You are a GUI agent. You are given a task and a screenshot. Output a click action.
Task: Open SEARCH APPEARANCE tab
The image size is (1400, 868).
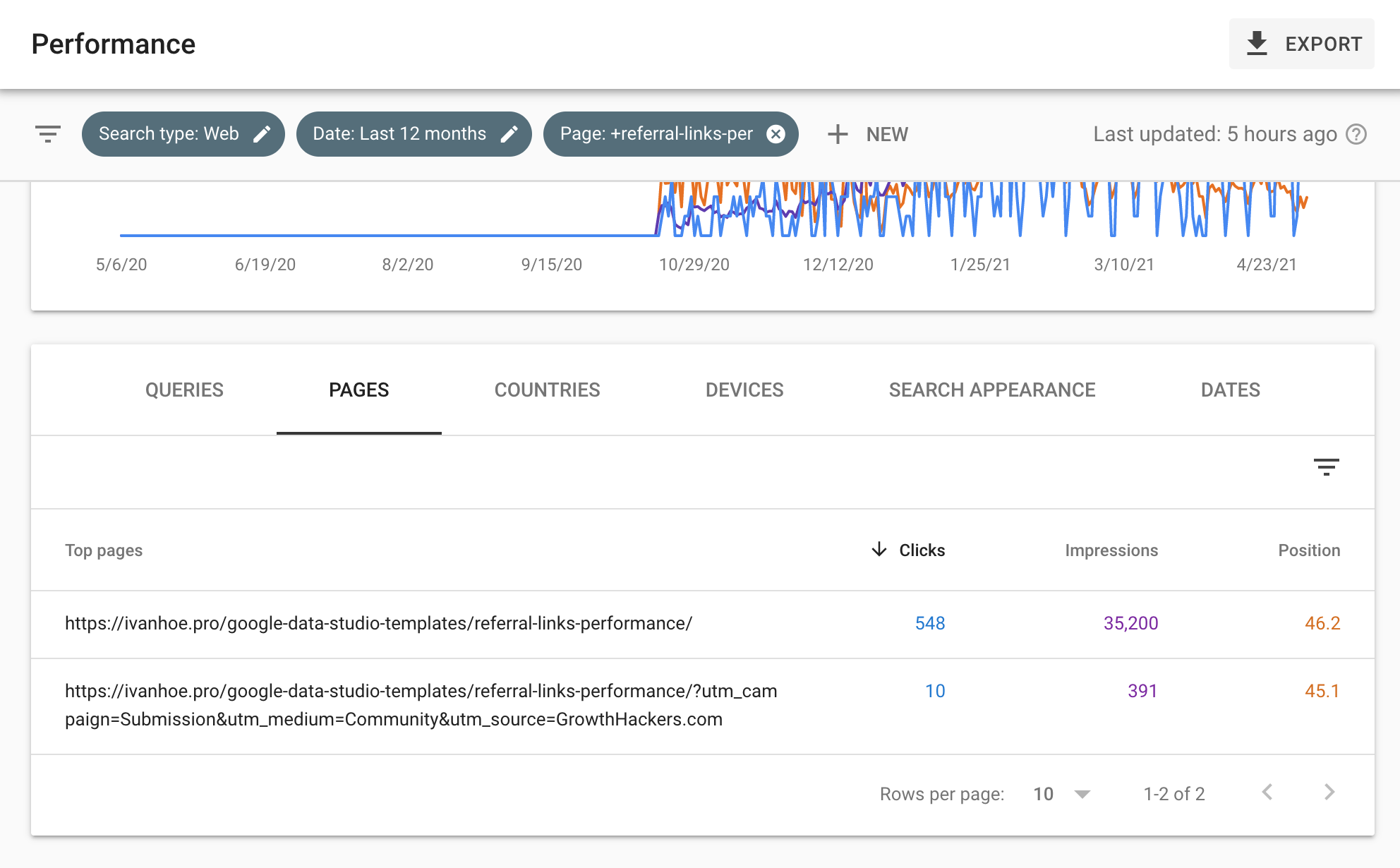point(991,389)
